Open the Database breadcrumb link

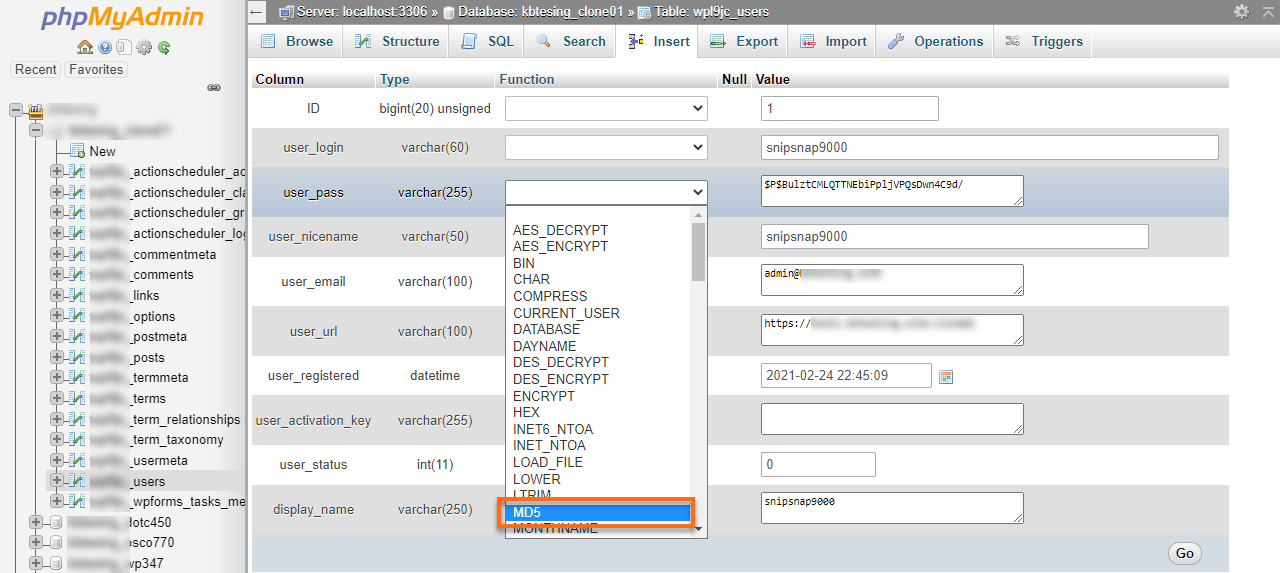coord(540,12)
